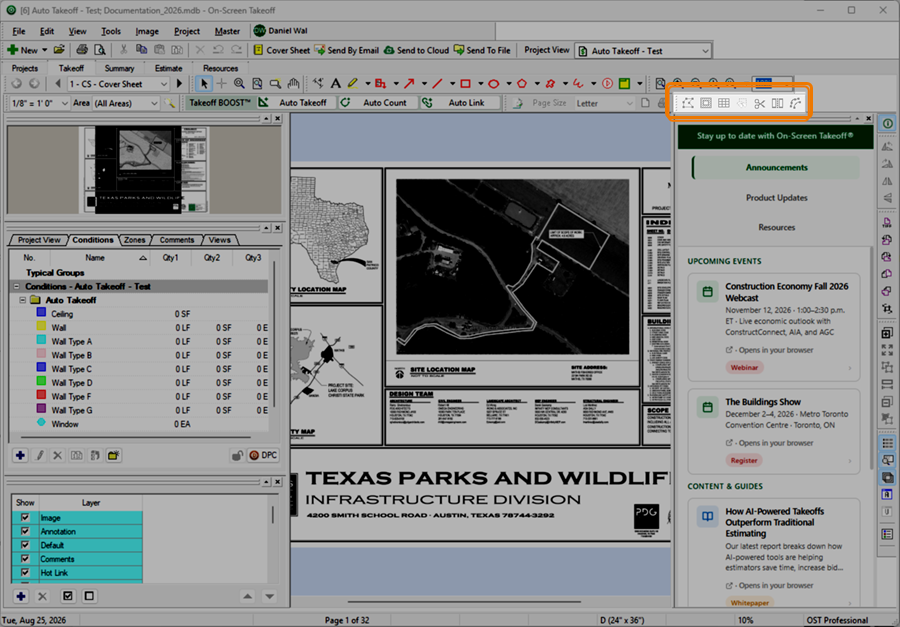The width and height of the screenshot is (900, 627).
Task: Collapse the 'Conditions - Auto Takeoff - Test' group
Action: 16,286
